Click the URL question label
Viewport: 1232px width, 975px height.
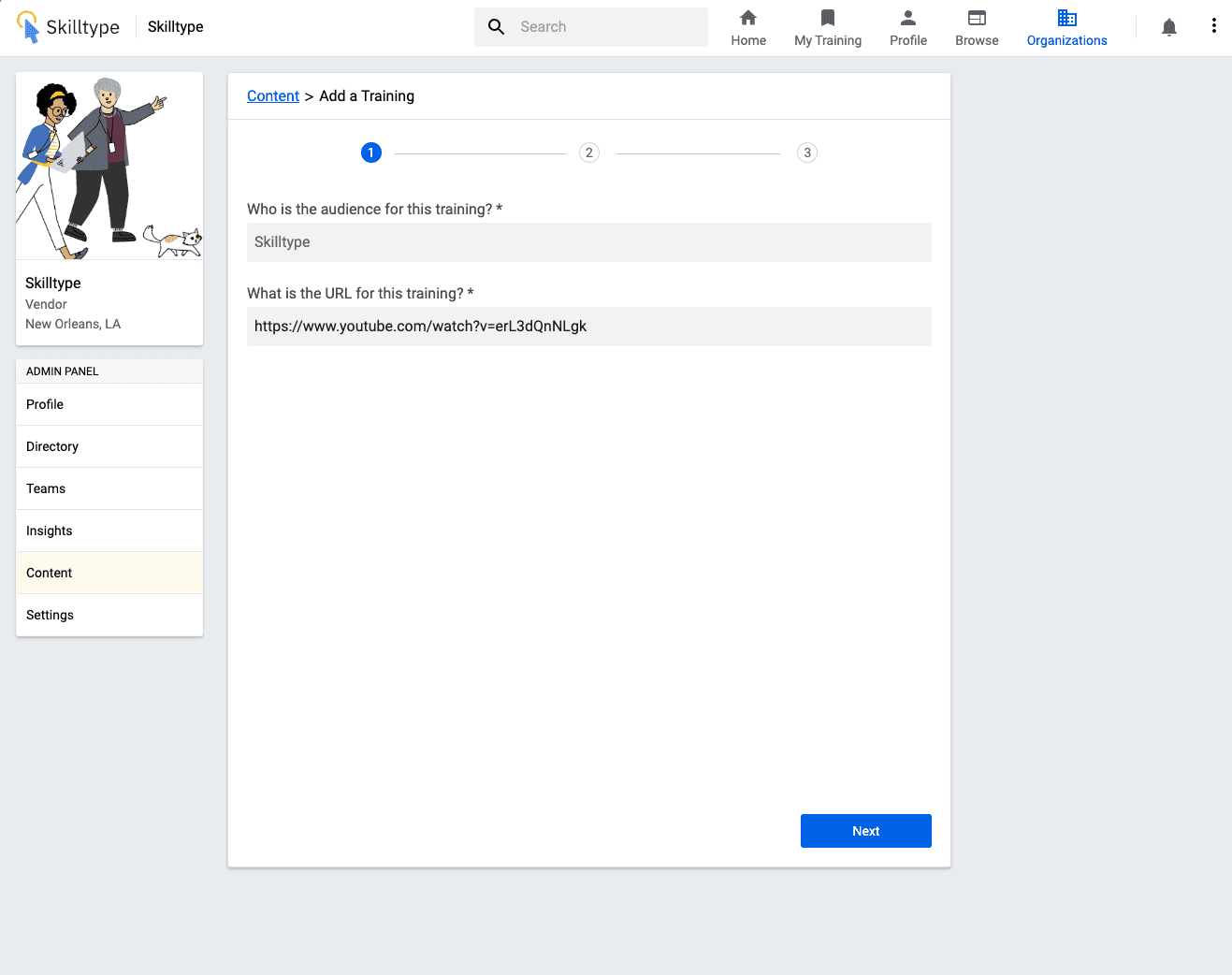point(360,294)
